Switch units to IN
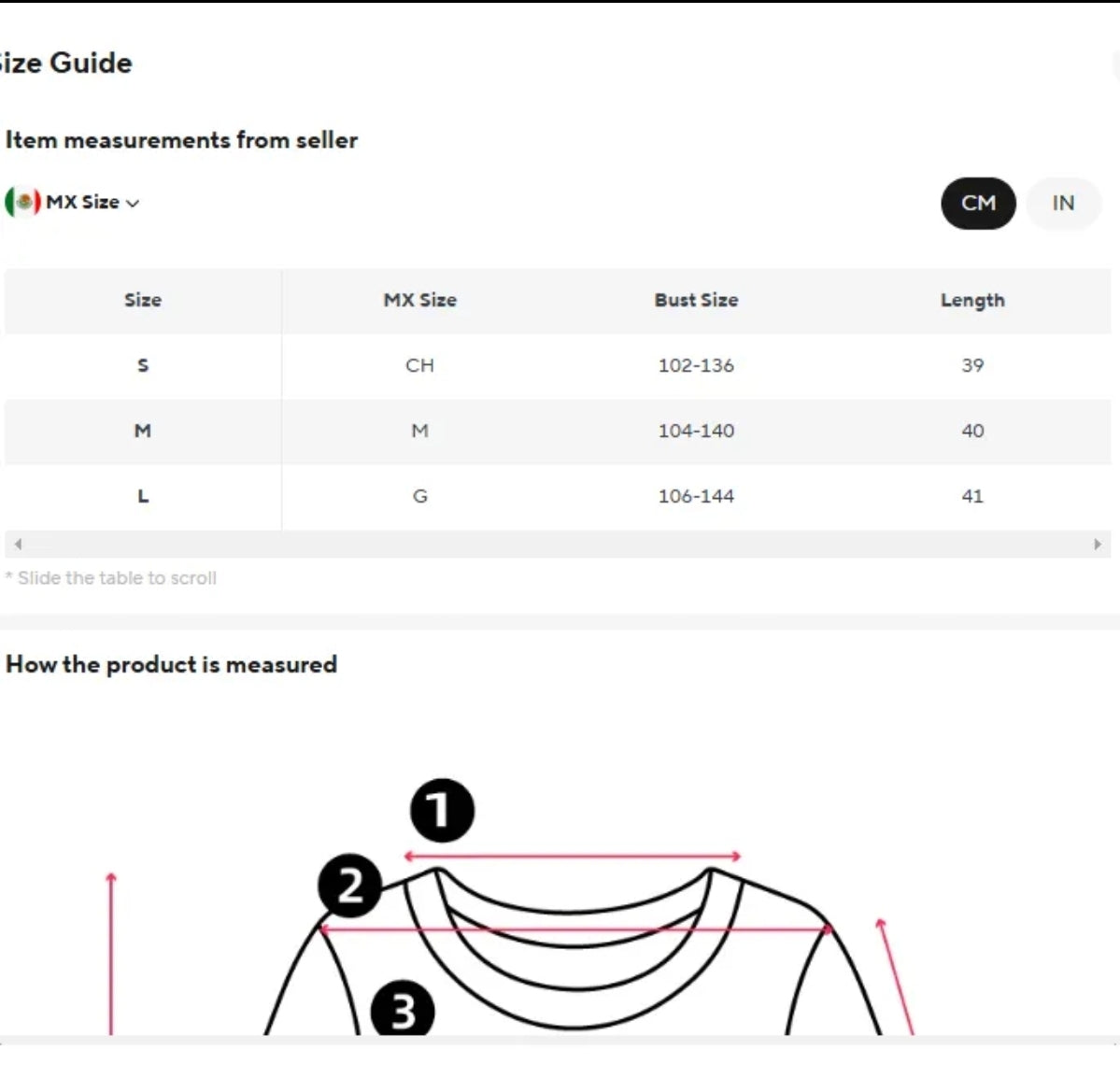Screen dimensions: 1120x1092 coord(1063,203)
